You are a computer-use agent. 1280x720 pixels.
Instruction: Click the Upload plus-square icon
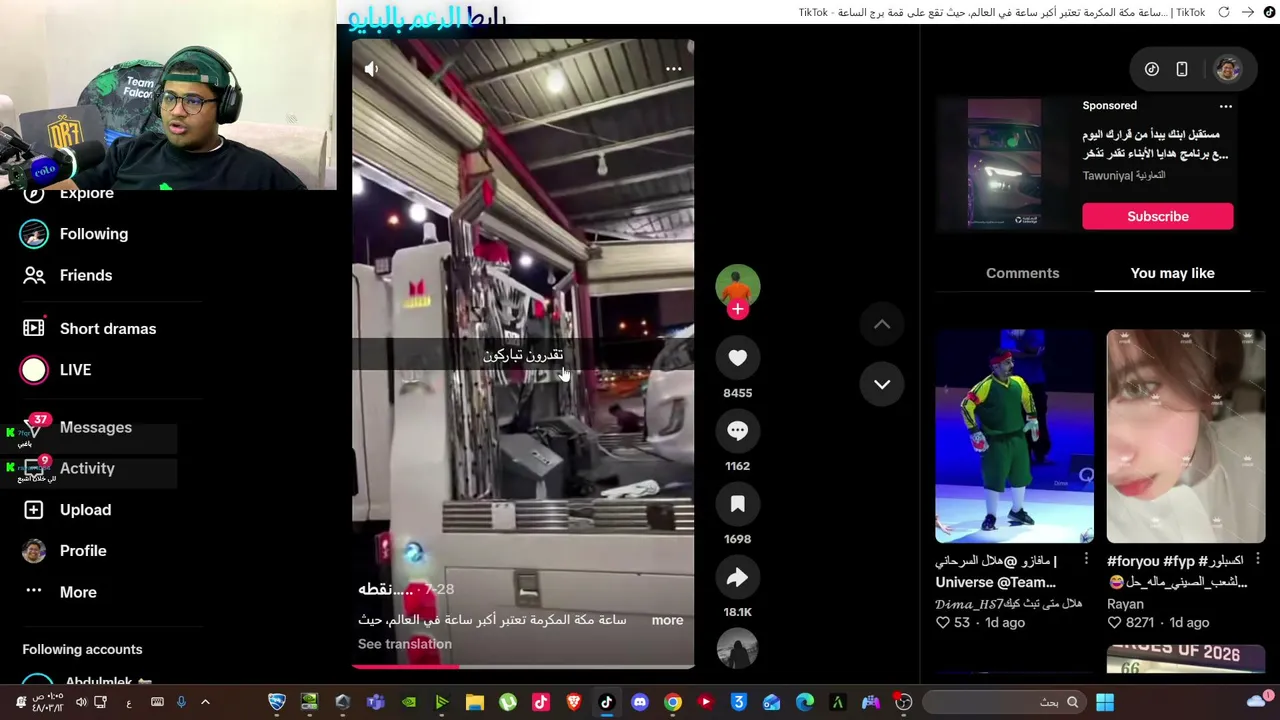coord(34,510)
